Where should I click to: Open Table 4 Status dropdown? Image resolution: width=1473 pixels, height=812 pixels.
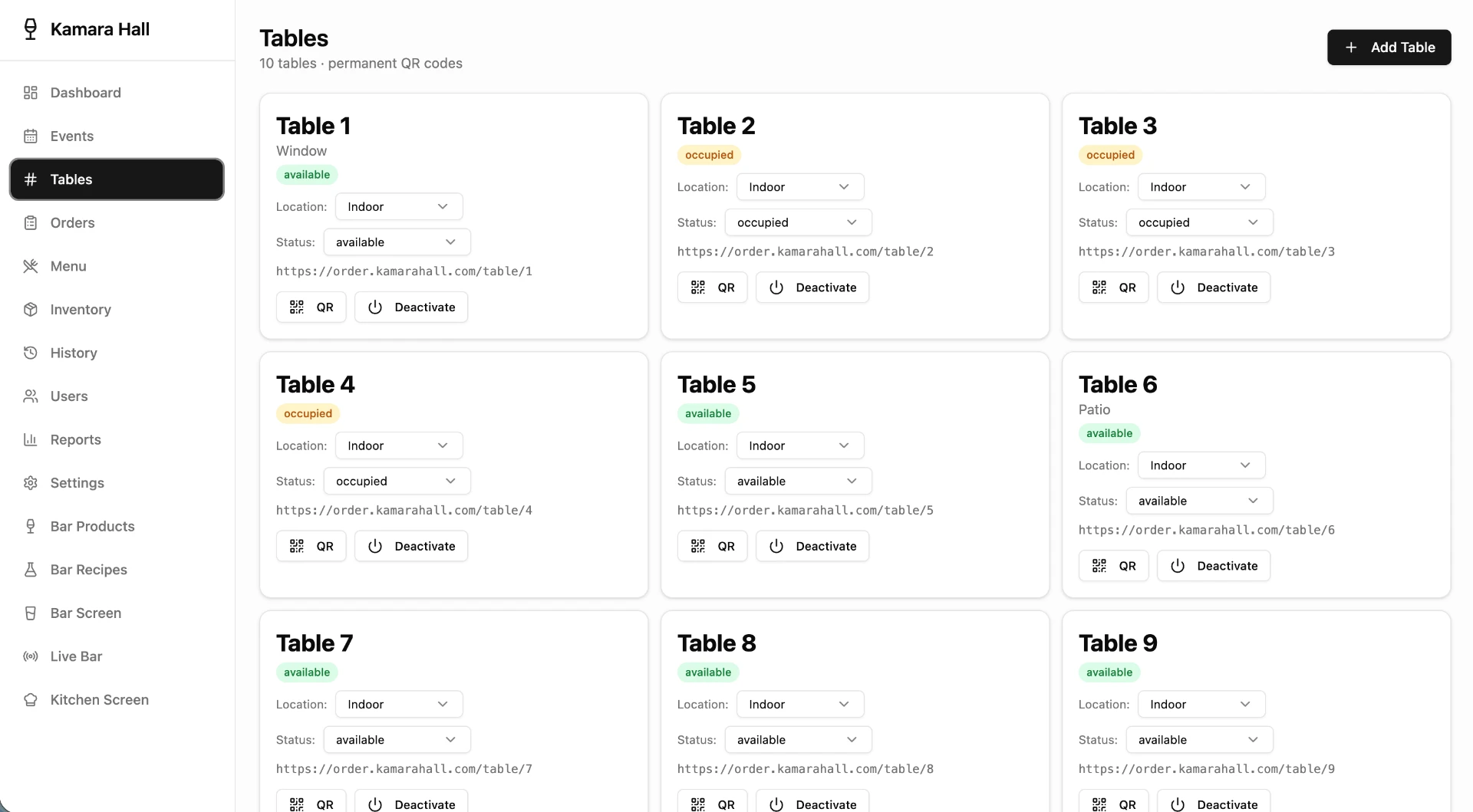[397, 482]
